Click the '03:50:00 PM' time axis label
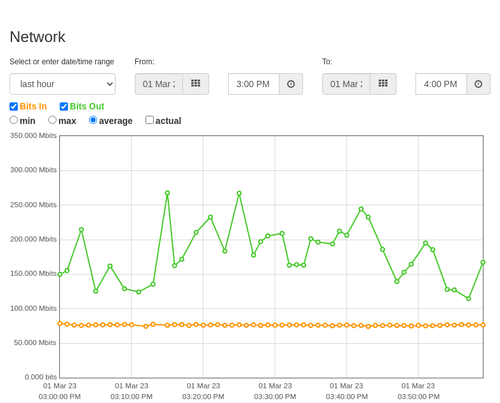Viewport: 500px width, 403px height. (418, 397)
